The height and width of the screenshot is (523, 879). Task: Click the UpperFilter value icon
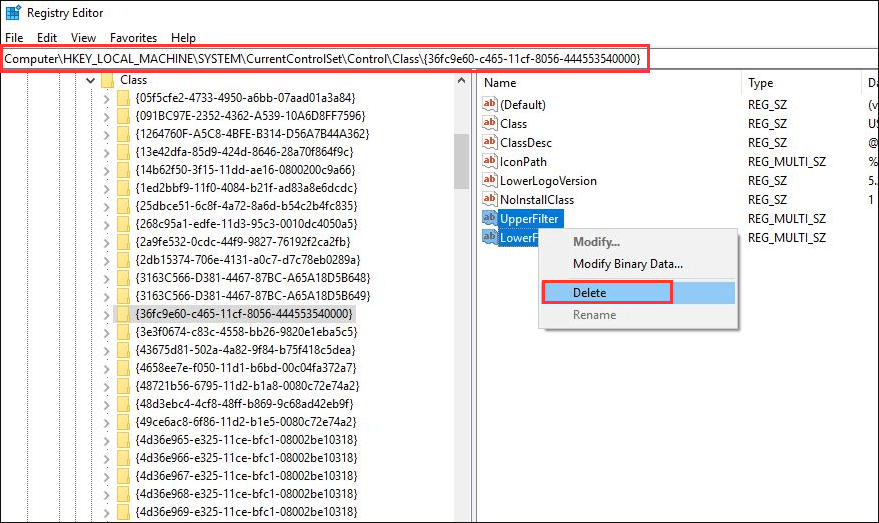pos(489,219)
